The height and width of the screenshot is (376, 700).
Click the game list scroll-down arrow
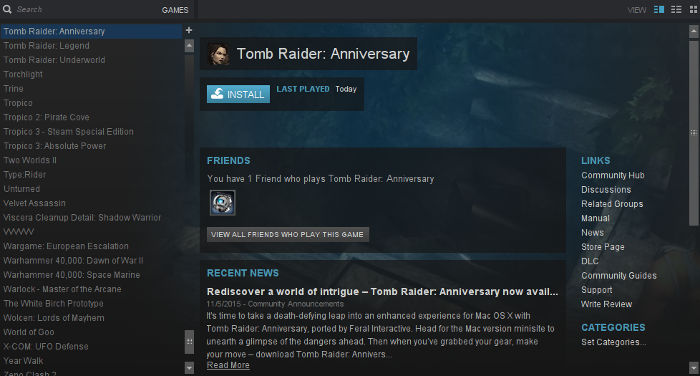click(x=189, y=368)
